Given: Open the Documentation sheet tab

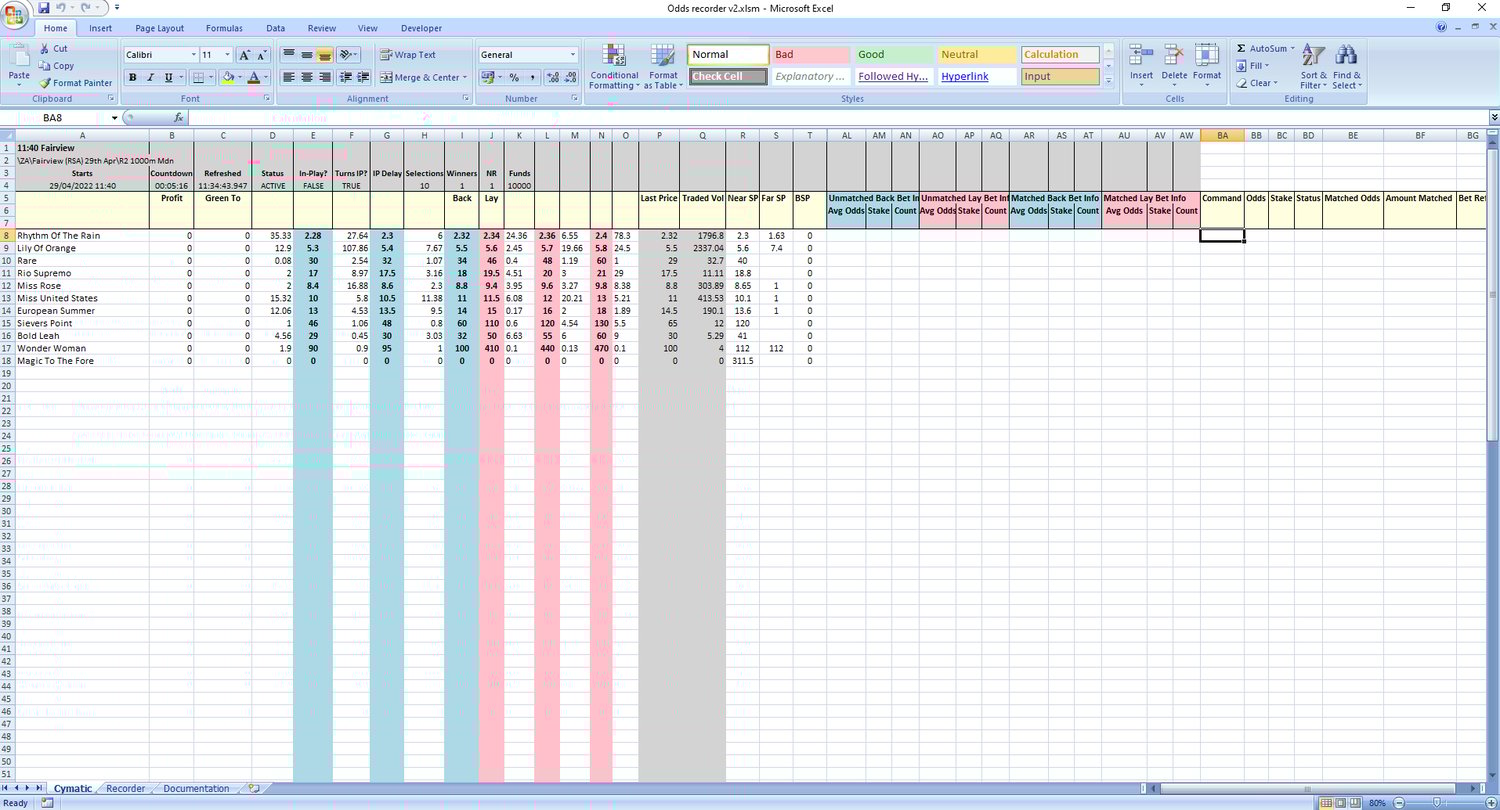Looking at the screenshot, I should point(196,789).
